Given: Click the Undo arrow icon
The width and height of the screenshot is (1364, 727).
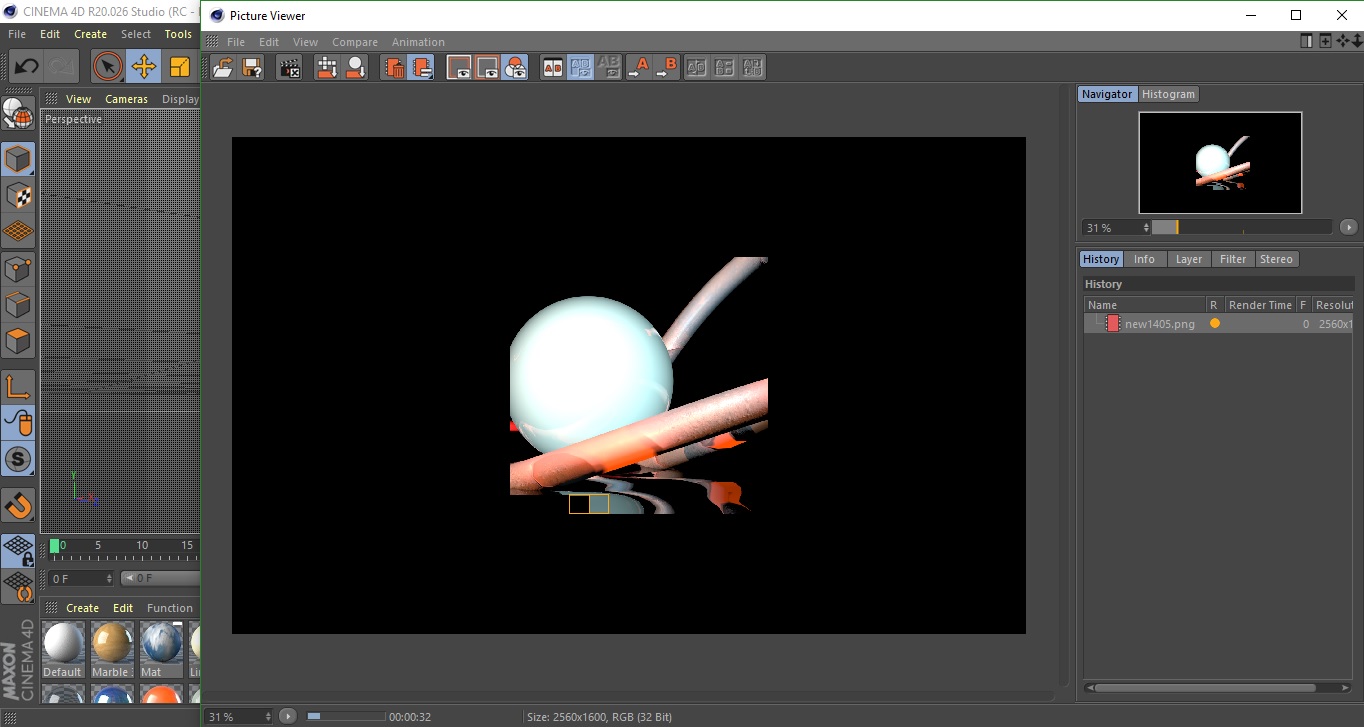Looking at the screenshot, I should click(27, 67).
